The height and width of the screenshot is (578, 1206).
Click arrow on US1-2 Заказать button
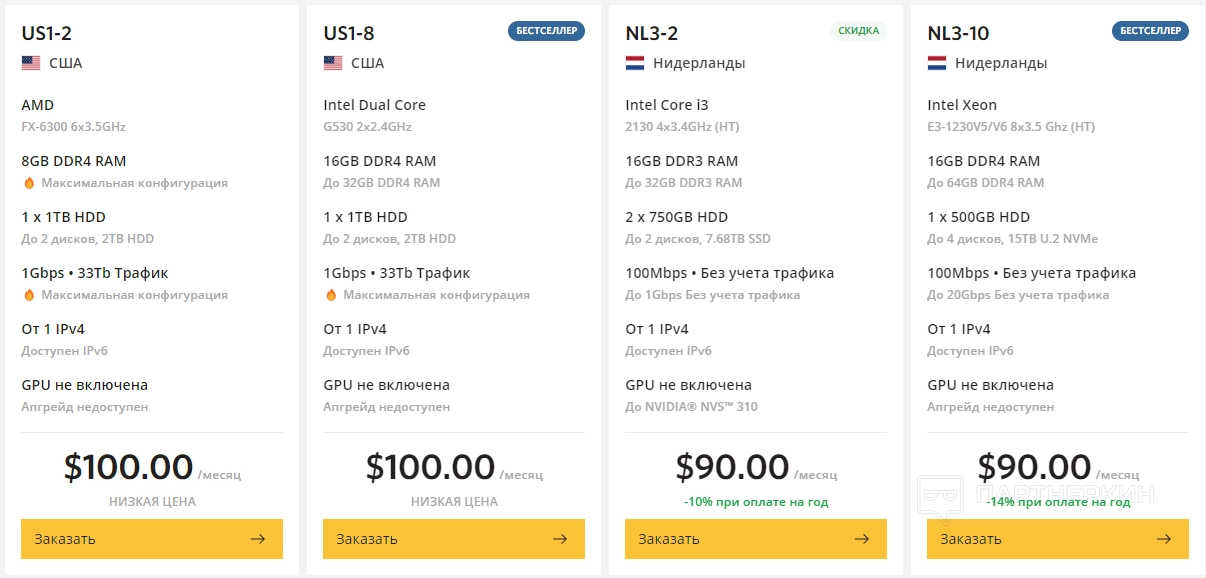tap(258, 539)
